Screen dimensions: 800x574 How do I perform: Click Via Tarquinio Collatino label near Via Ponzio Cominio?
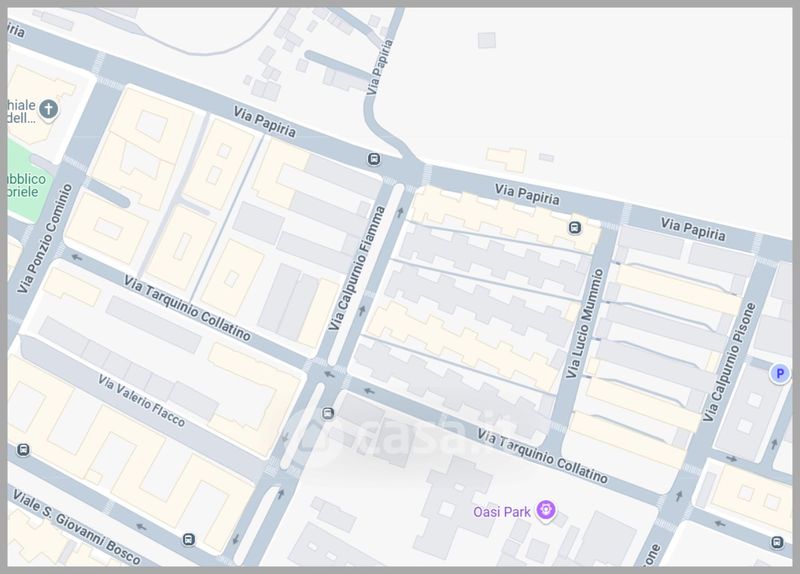[x=187, y=308]
